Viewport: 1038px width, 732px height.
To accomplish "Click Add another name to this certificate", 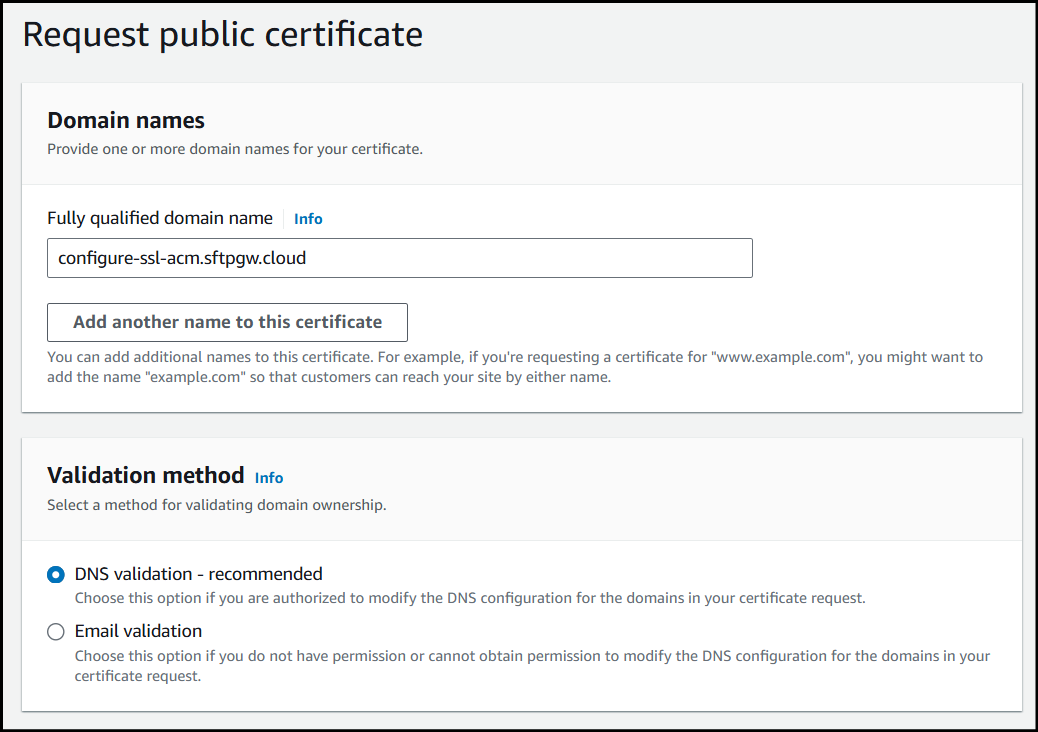I will pyautogui.click(x=227, y=322).
